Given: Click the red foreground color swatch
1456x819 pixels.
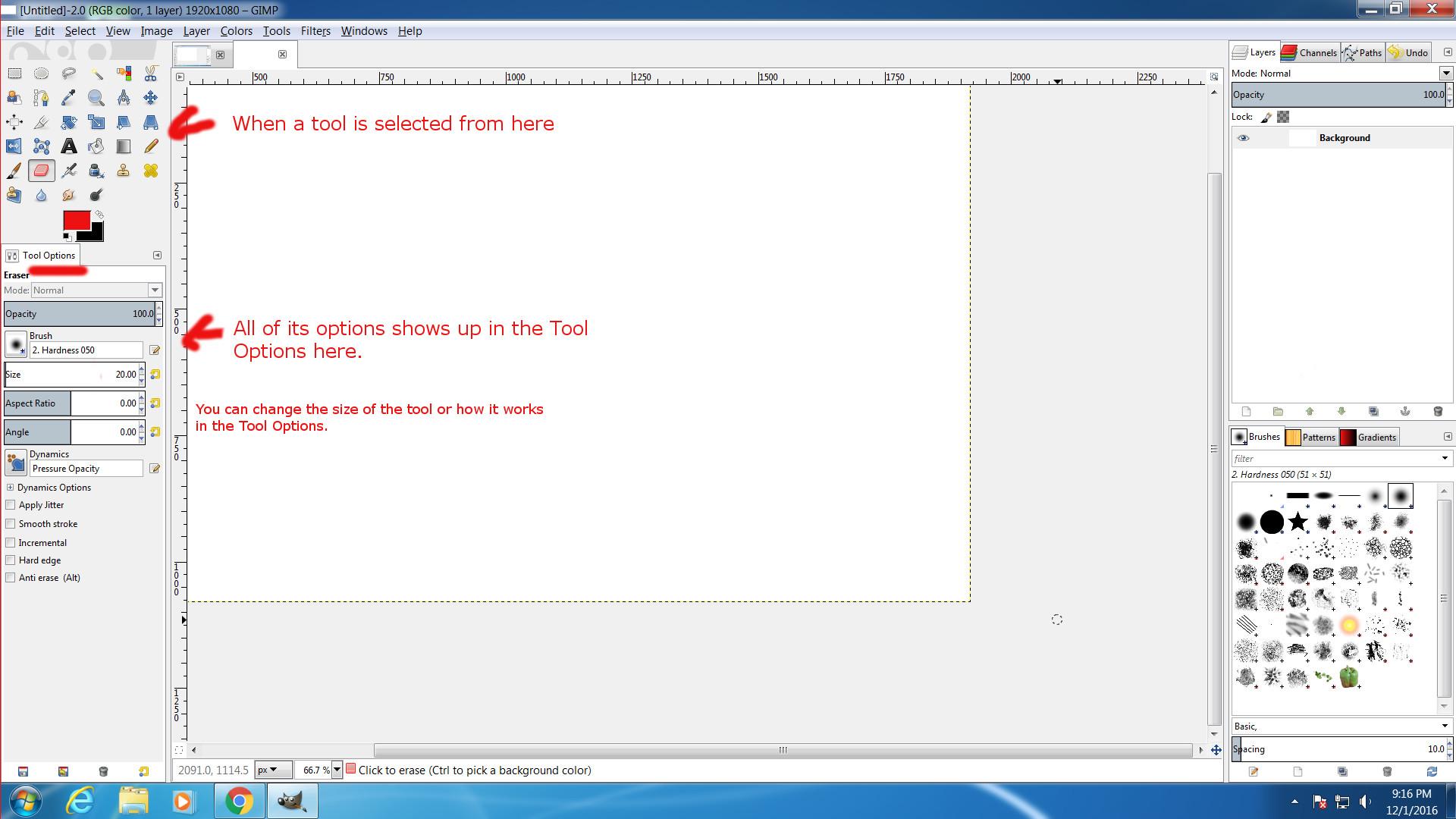Looking at the screenshot, I should [x=76, y=220].
